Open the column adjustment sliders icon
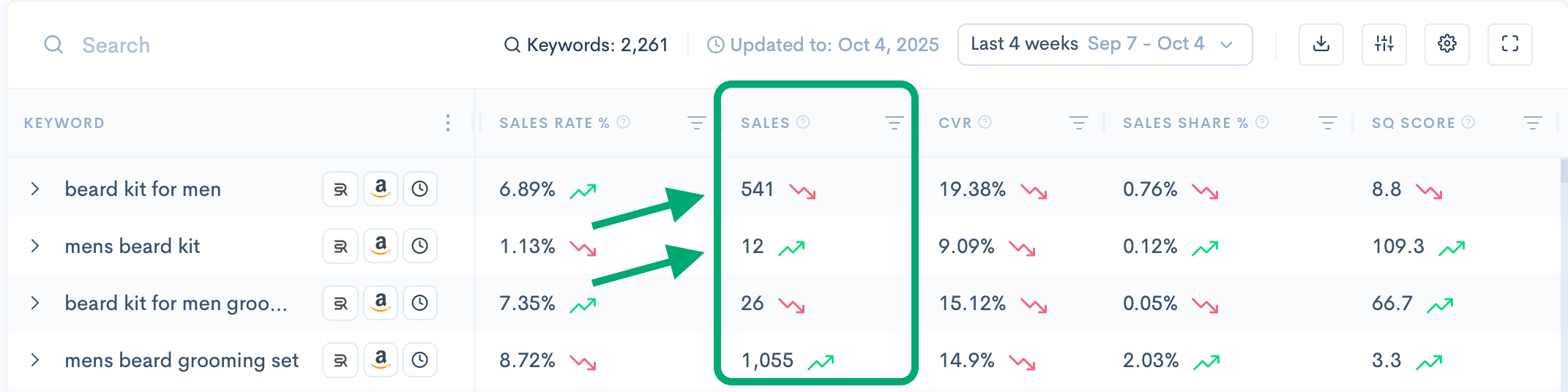The image size is (1568, 392). point(1384,45)
